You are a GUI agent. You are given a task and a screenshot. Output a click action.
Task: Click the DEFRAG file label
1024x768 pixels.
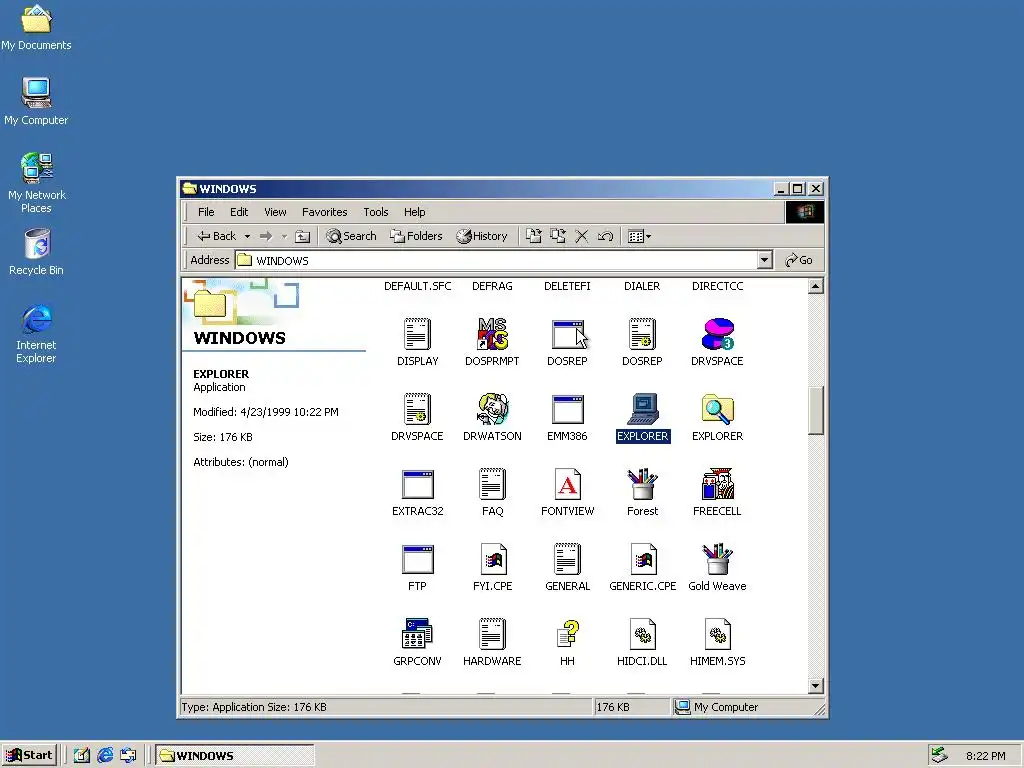tap(492, 286)
